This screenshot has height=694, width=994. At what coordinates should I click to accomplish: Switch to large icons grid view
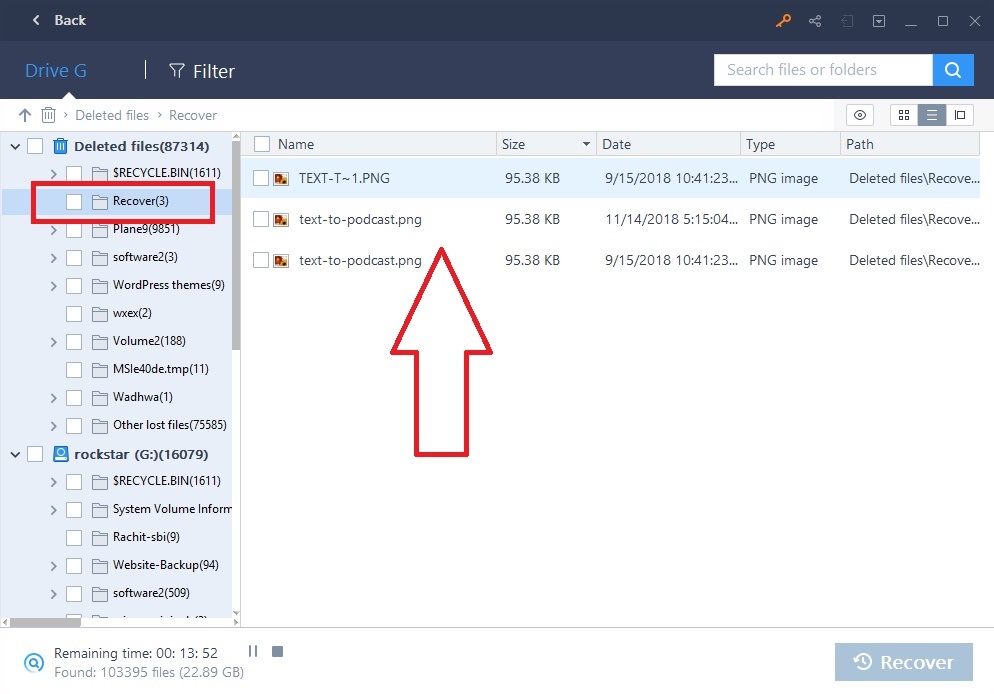pos(904,115)
